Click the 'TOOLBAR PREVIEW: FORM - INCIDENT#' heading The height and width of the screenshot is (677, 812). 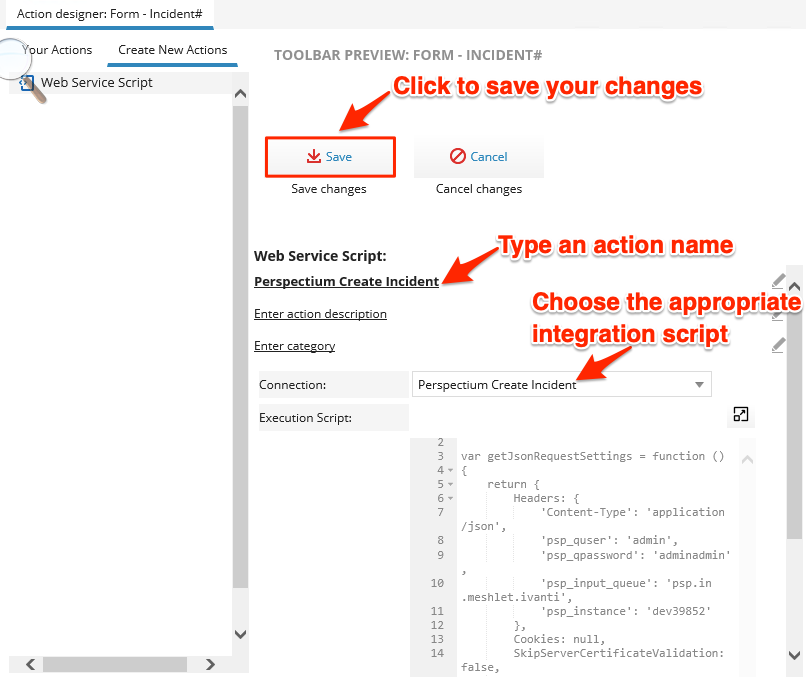[408, 55]
